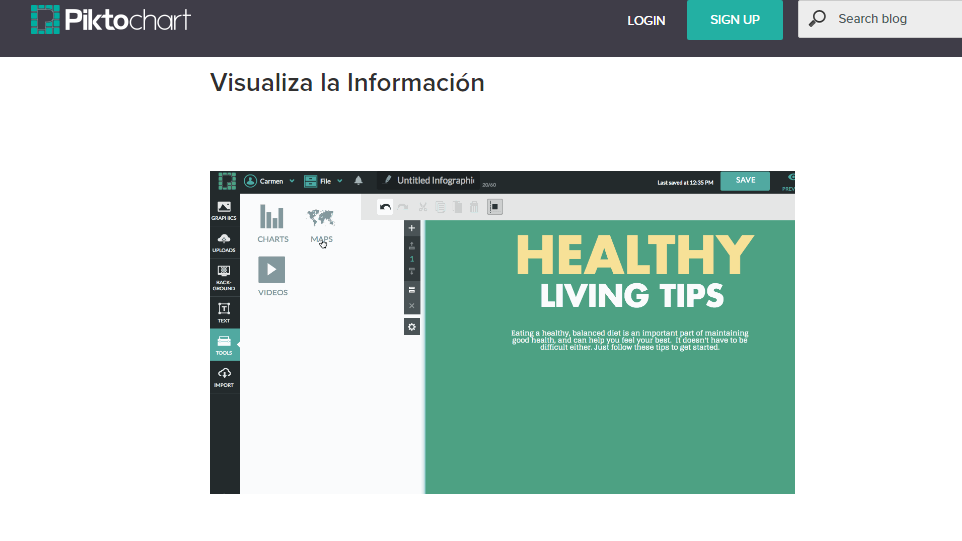Click the alignment tool icon
The width and height of the screenshot is (962, 541).
494,207
